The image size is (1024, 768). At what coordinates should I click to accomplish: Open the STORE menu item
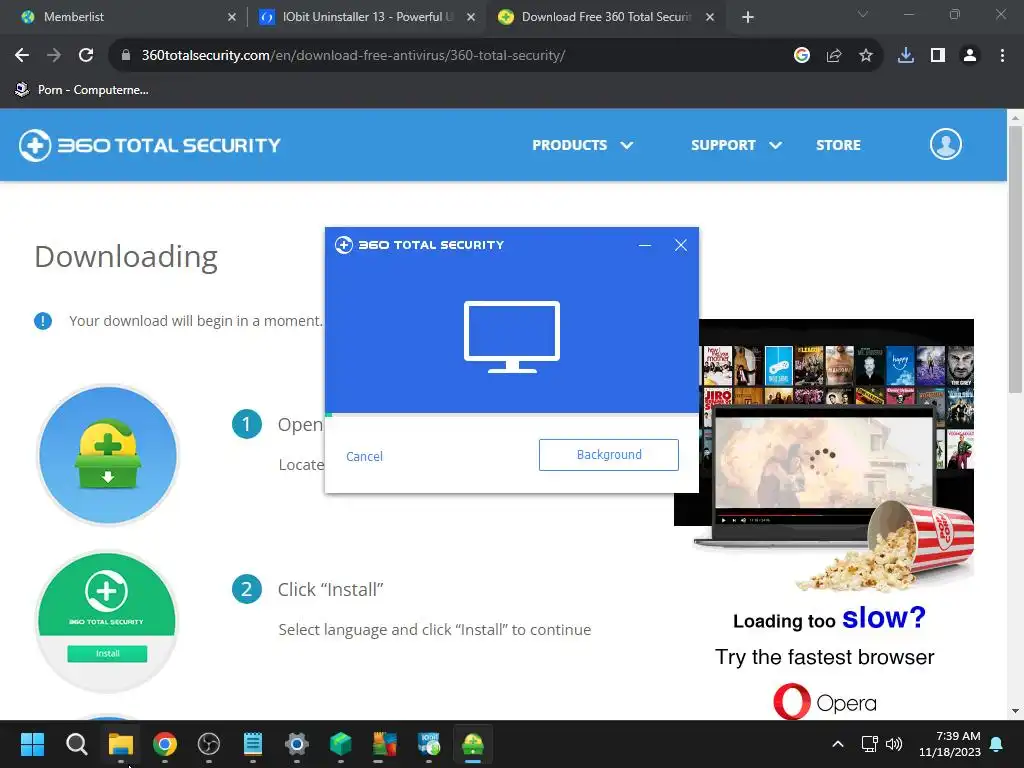point(838,145)
